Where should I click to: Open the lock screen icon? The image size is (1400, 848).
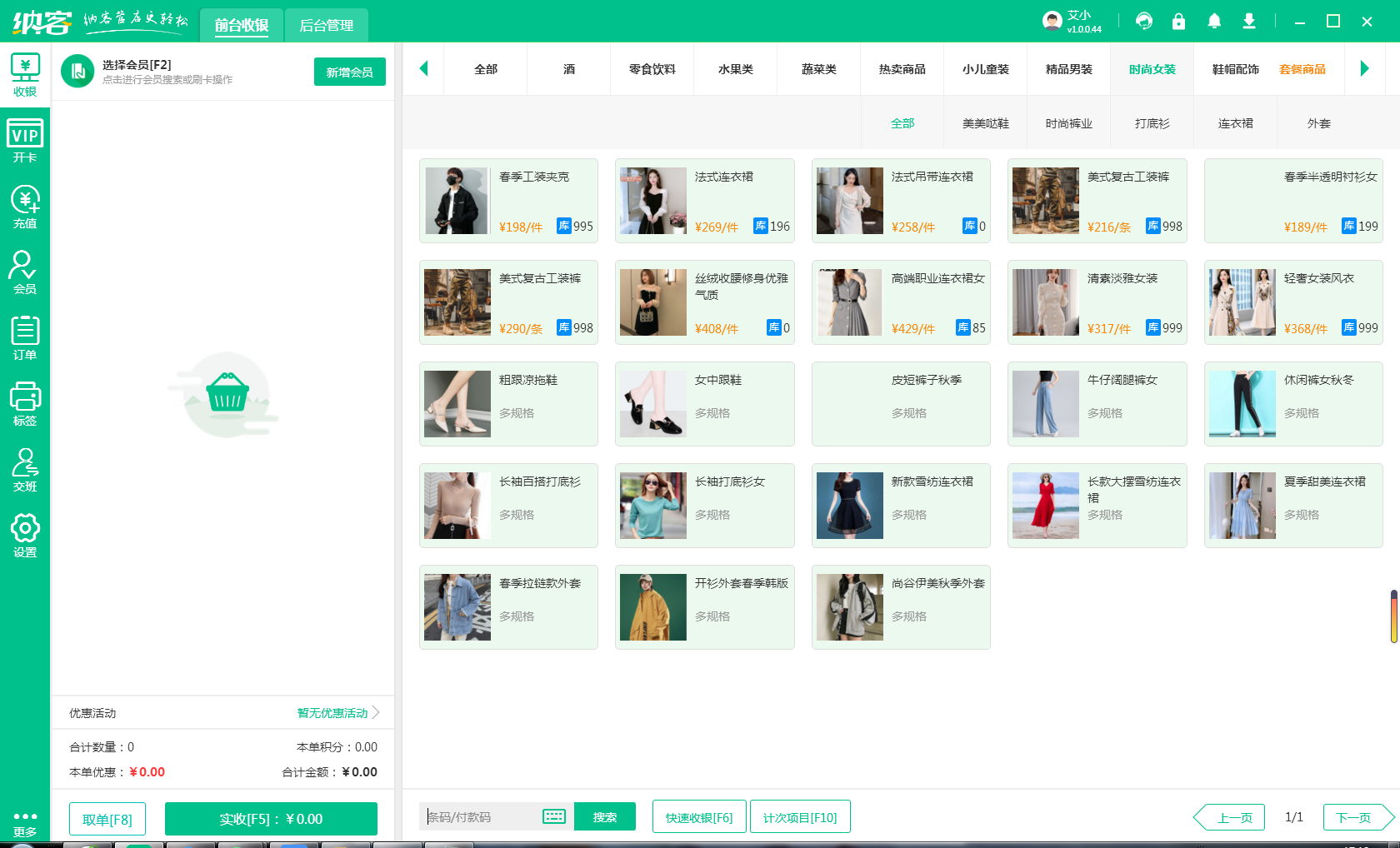tap(1179, 21)
